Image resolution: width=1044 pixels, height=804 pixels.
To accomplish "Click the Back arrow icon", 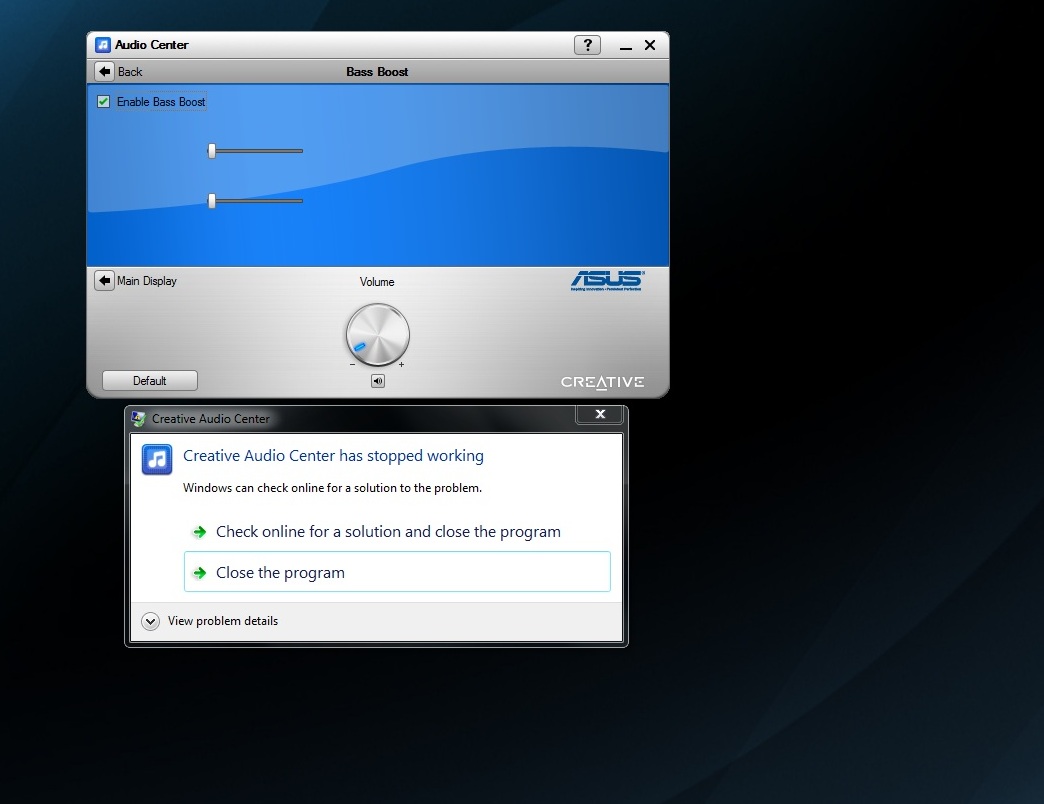I will pos(105,71).
